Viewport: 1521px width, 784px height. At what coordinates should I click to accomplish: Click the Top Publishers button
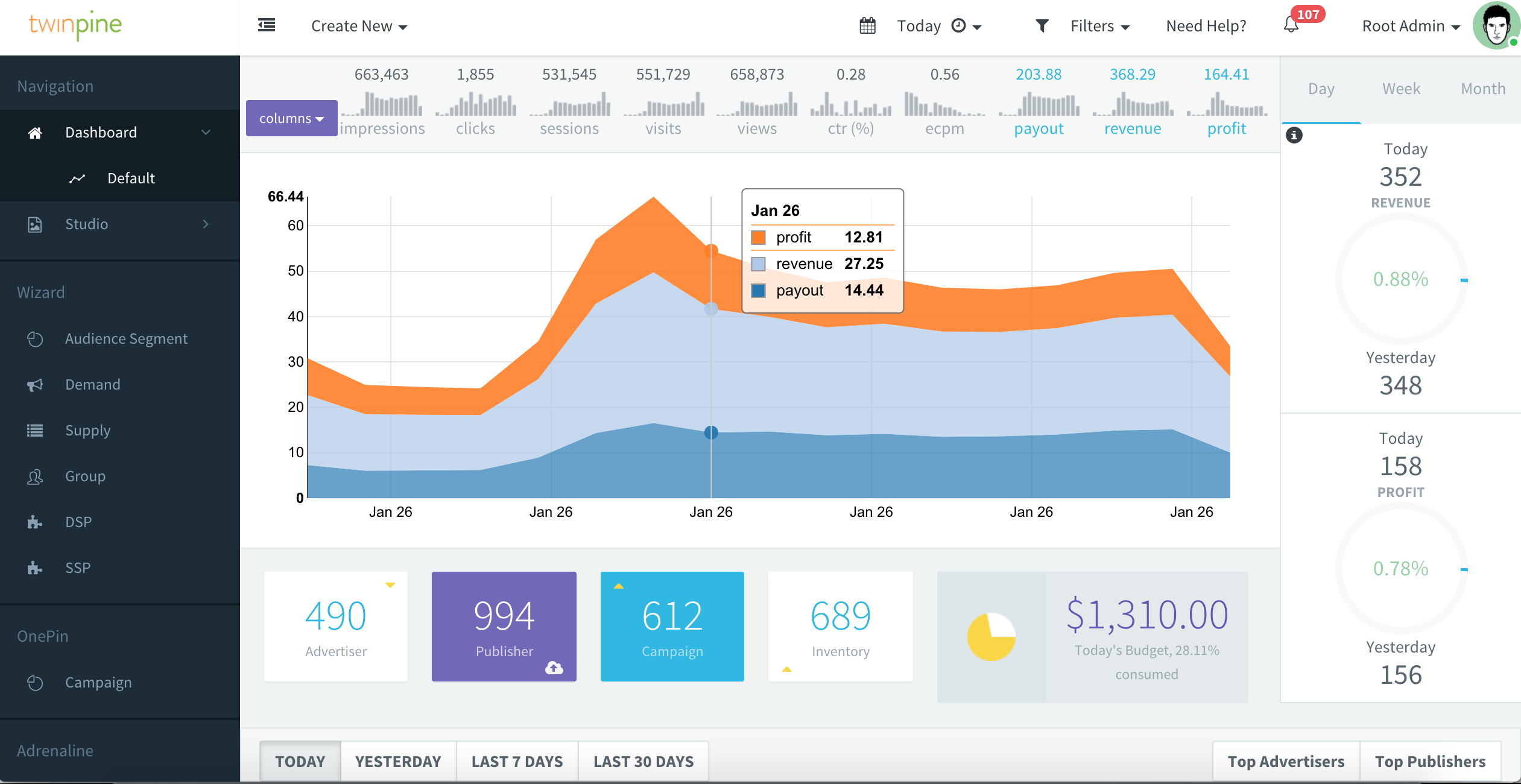[x=1430, y=761]
